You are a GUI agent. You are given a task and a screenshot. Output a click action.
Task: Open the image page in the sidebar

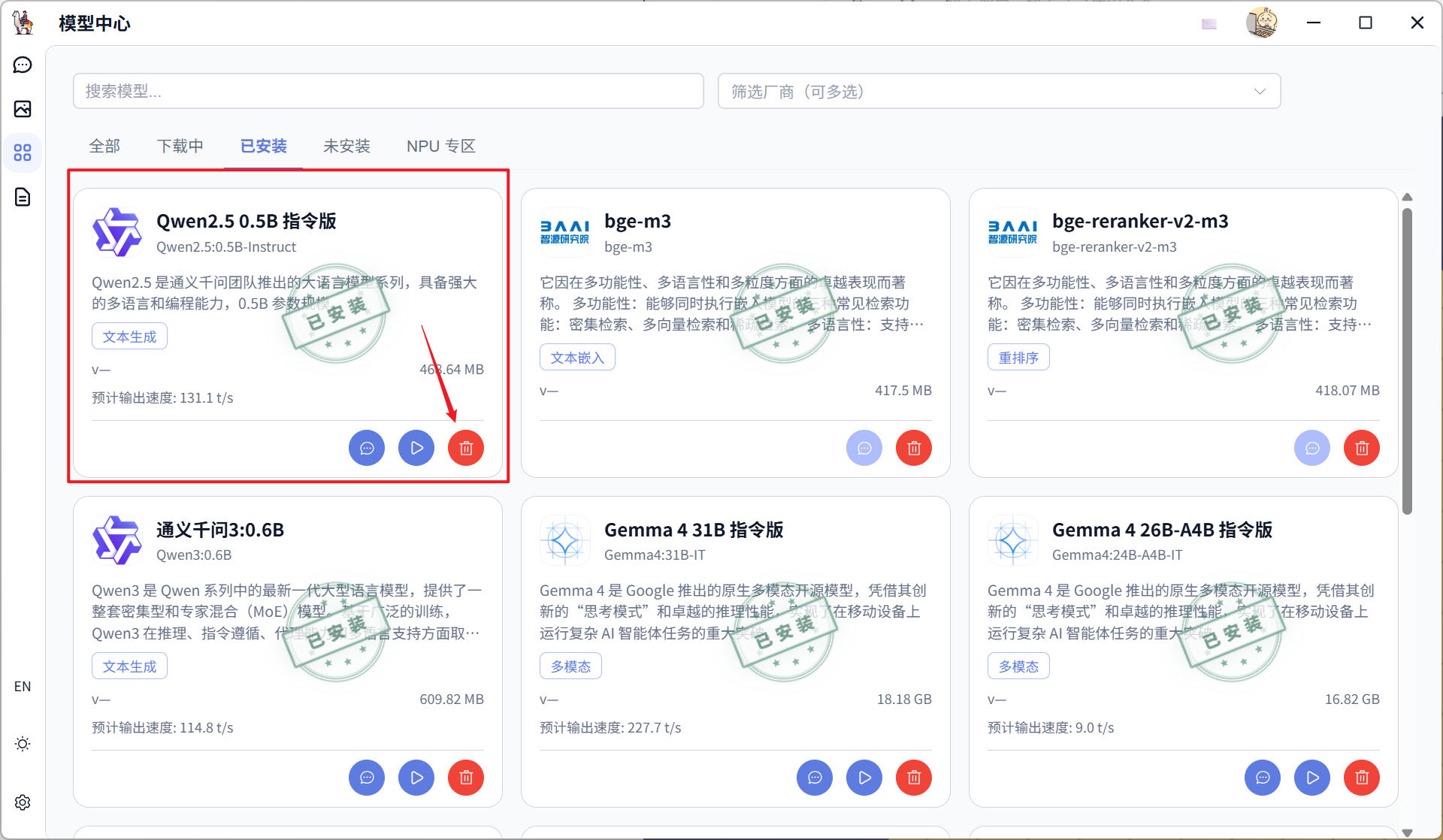pos(23,109)
